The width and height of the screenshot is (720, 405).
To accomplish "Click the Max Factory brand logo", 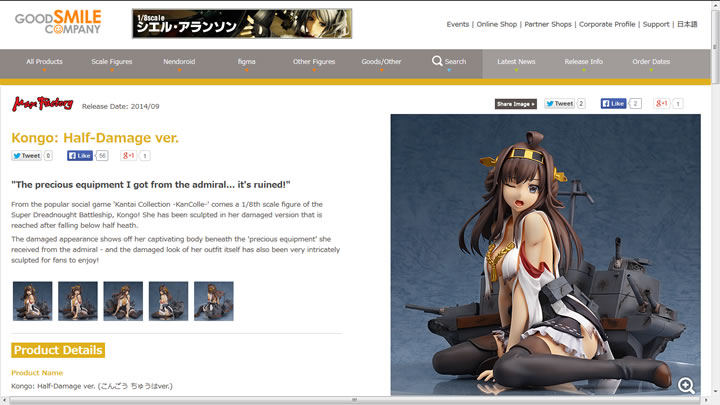I will pos(43,104).
